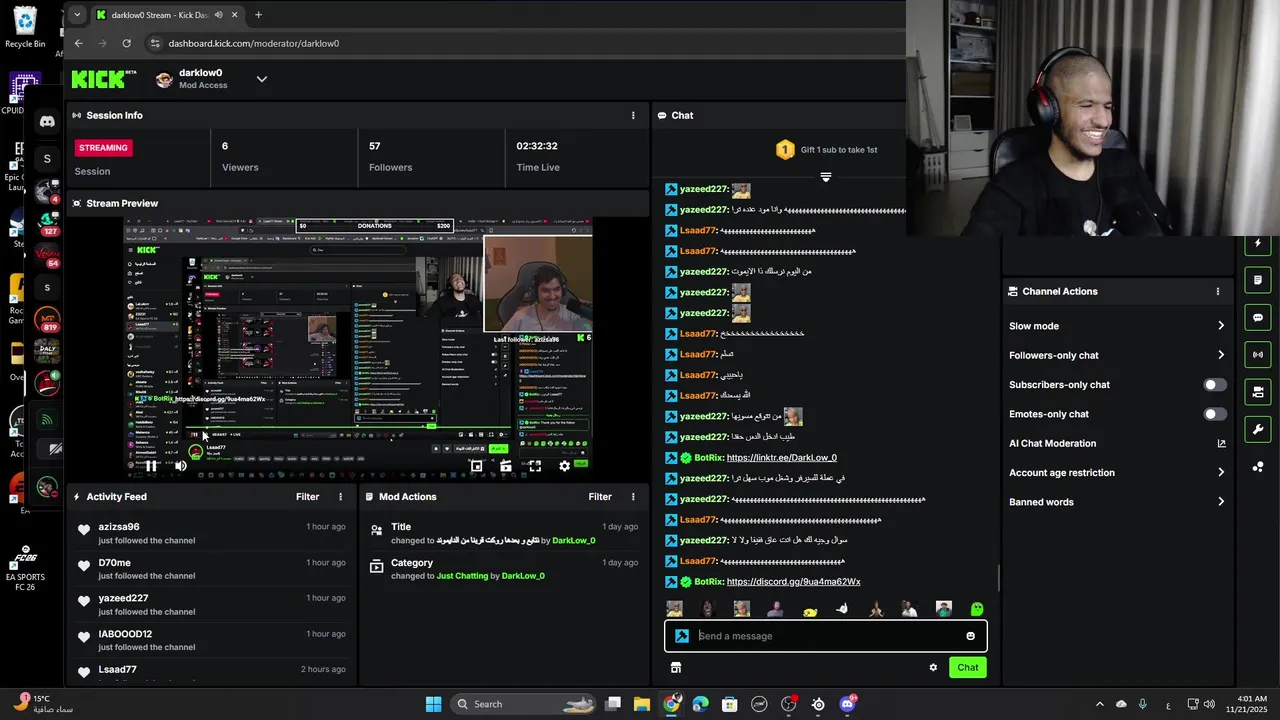Open Discord from the taskbar
This screenshot has height=720, width=1280.
click(848, 704)
